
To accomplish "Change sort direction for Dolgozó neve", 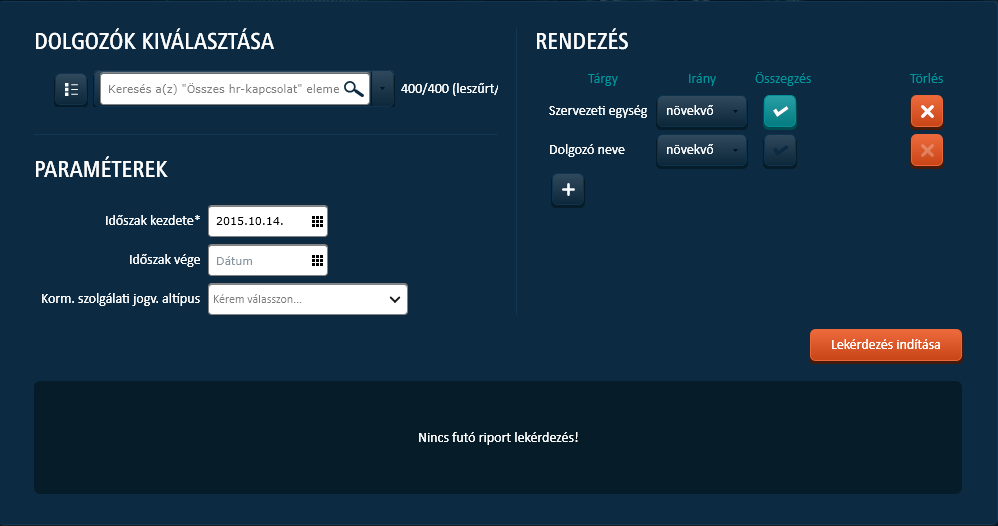I will pyautogui.click(x=701, y=150).
